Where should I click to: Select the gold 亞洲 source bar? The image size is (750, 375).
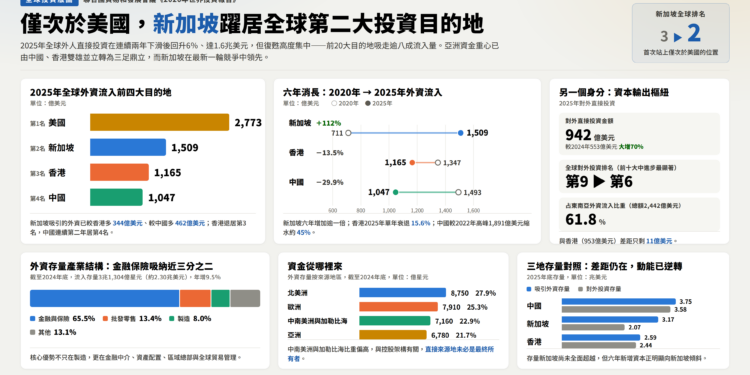pos(393,335)
